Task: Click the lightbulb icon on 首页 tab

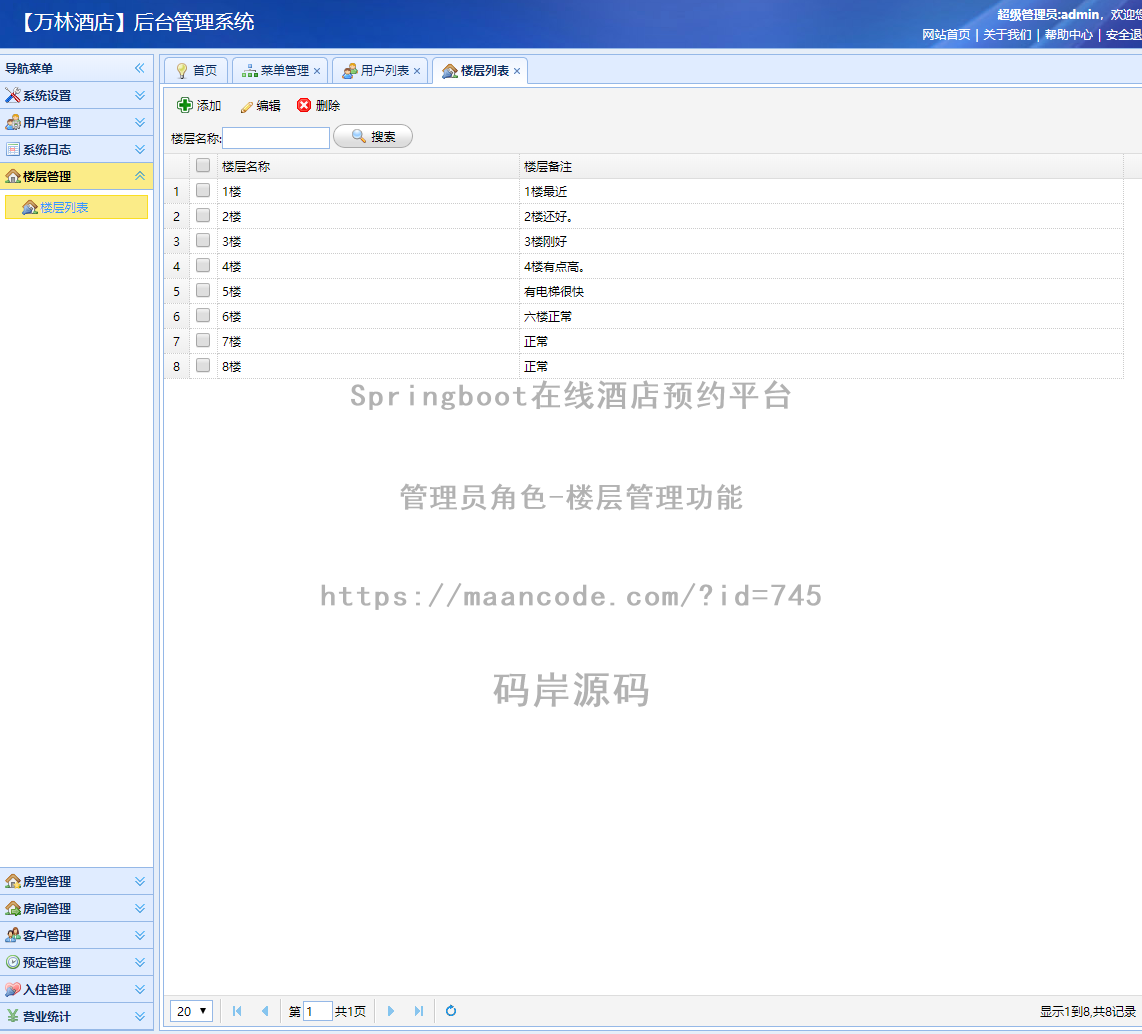Action: point(182,71)
